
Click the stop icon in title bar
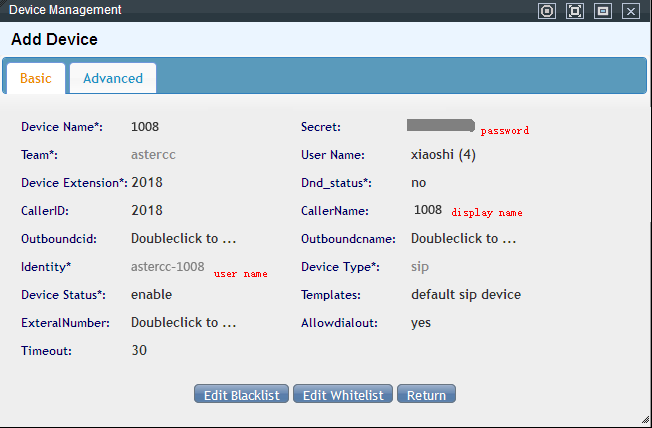click(546, 11)
